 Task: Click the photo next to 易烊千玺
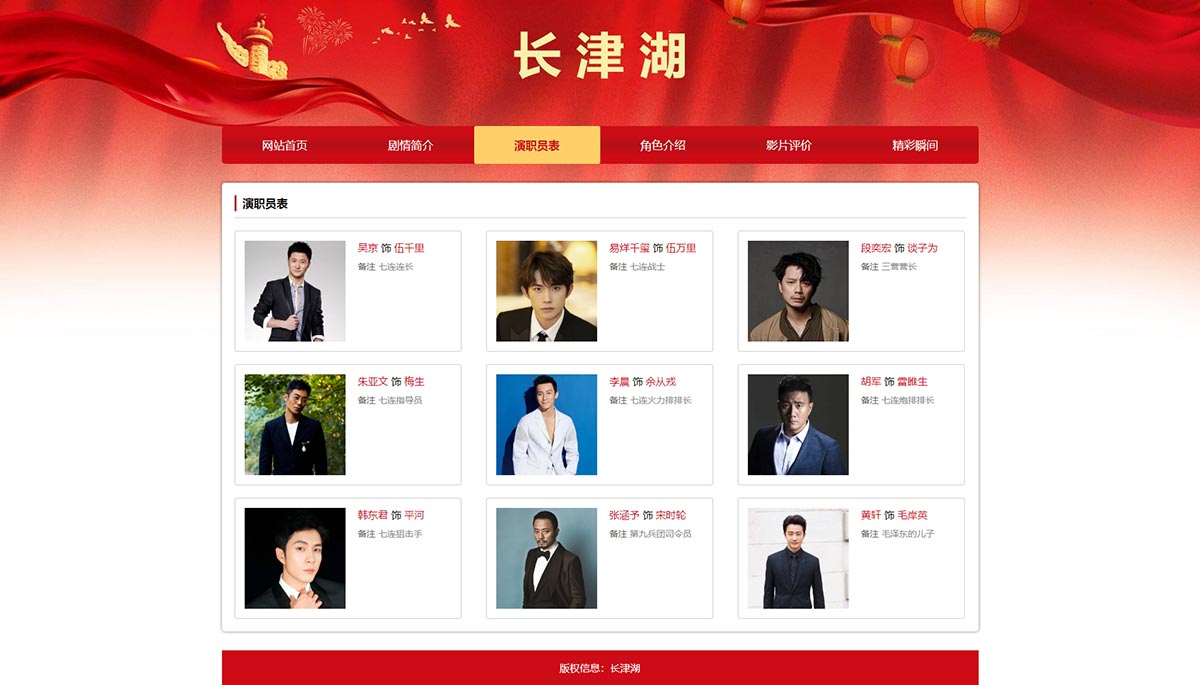click(x=547, y=291)
